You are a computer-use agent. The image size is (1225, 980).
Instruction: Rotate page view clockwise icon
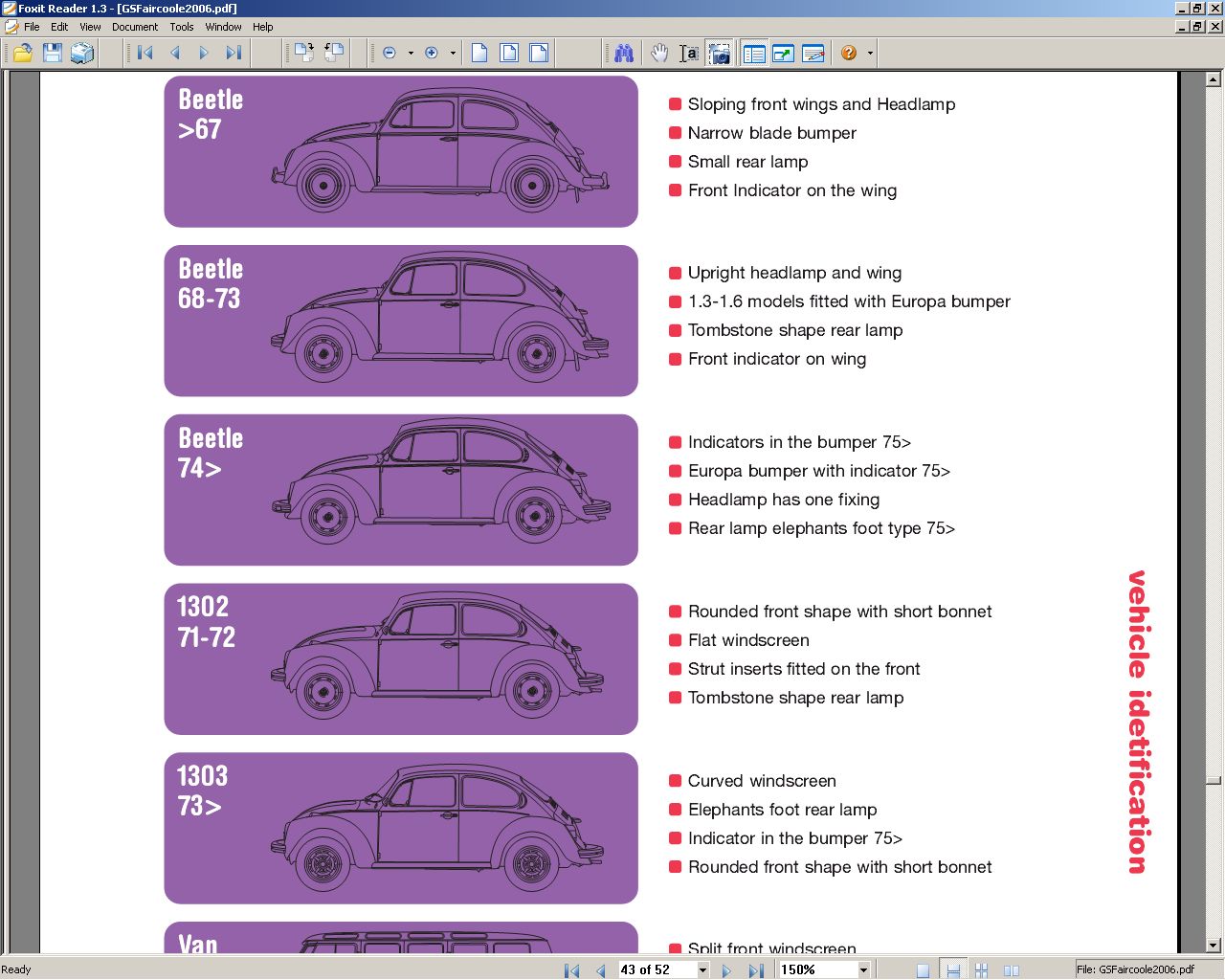[x=304, y=53]
